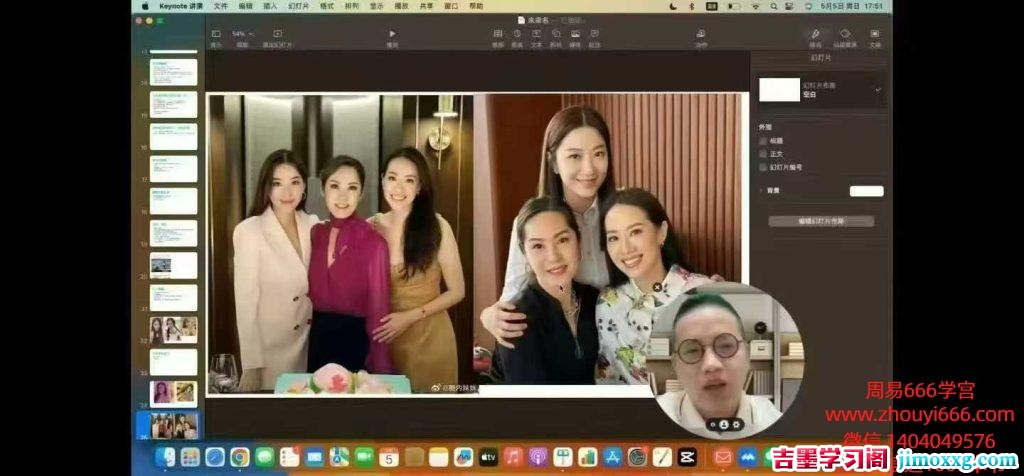Open the 格式 (Format) menu

pos(326,6)
